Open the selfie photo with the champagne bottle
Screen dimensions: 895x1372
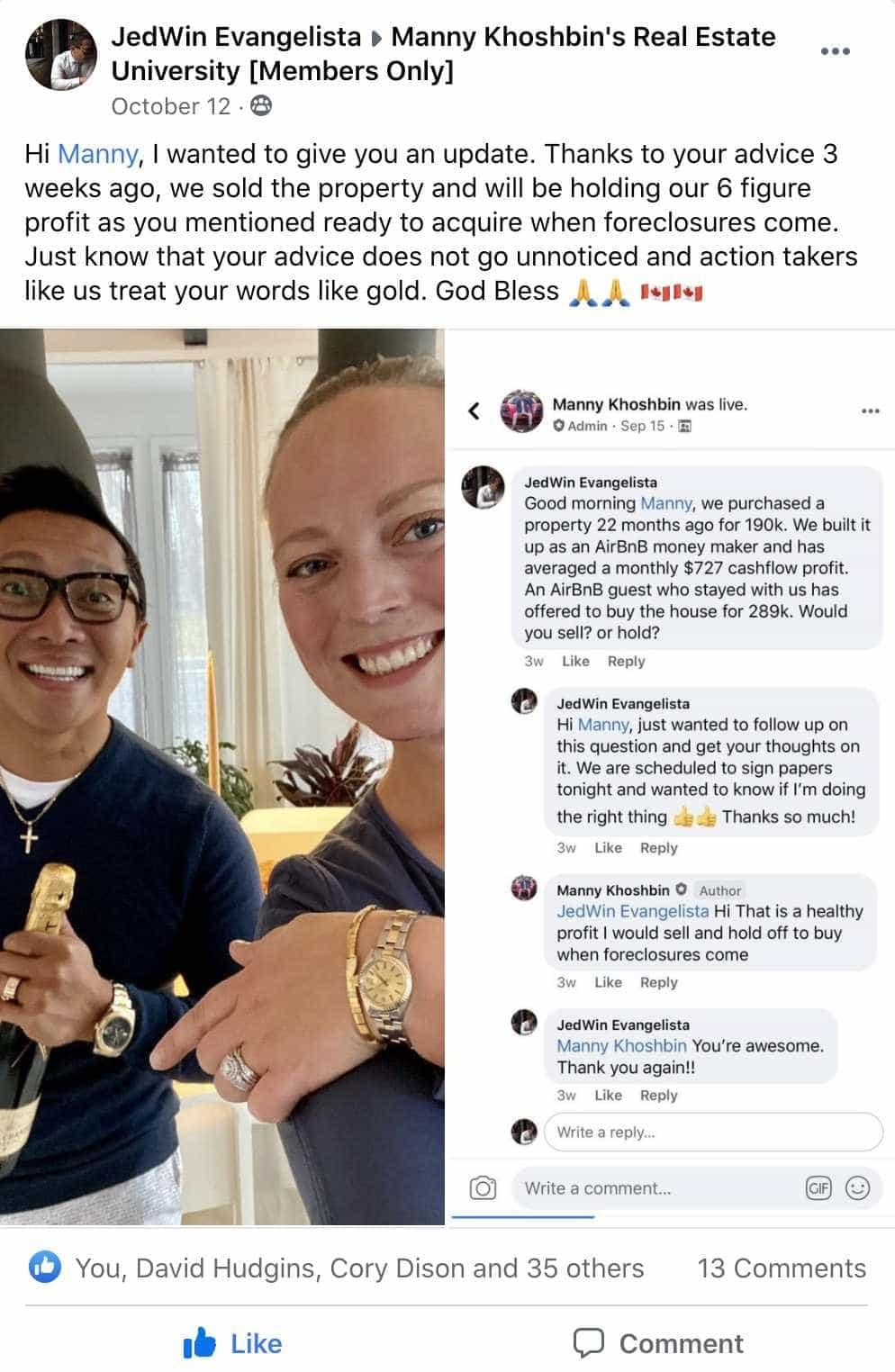coord(222,777)
